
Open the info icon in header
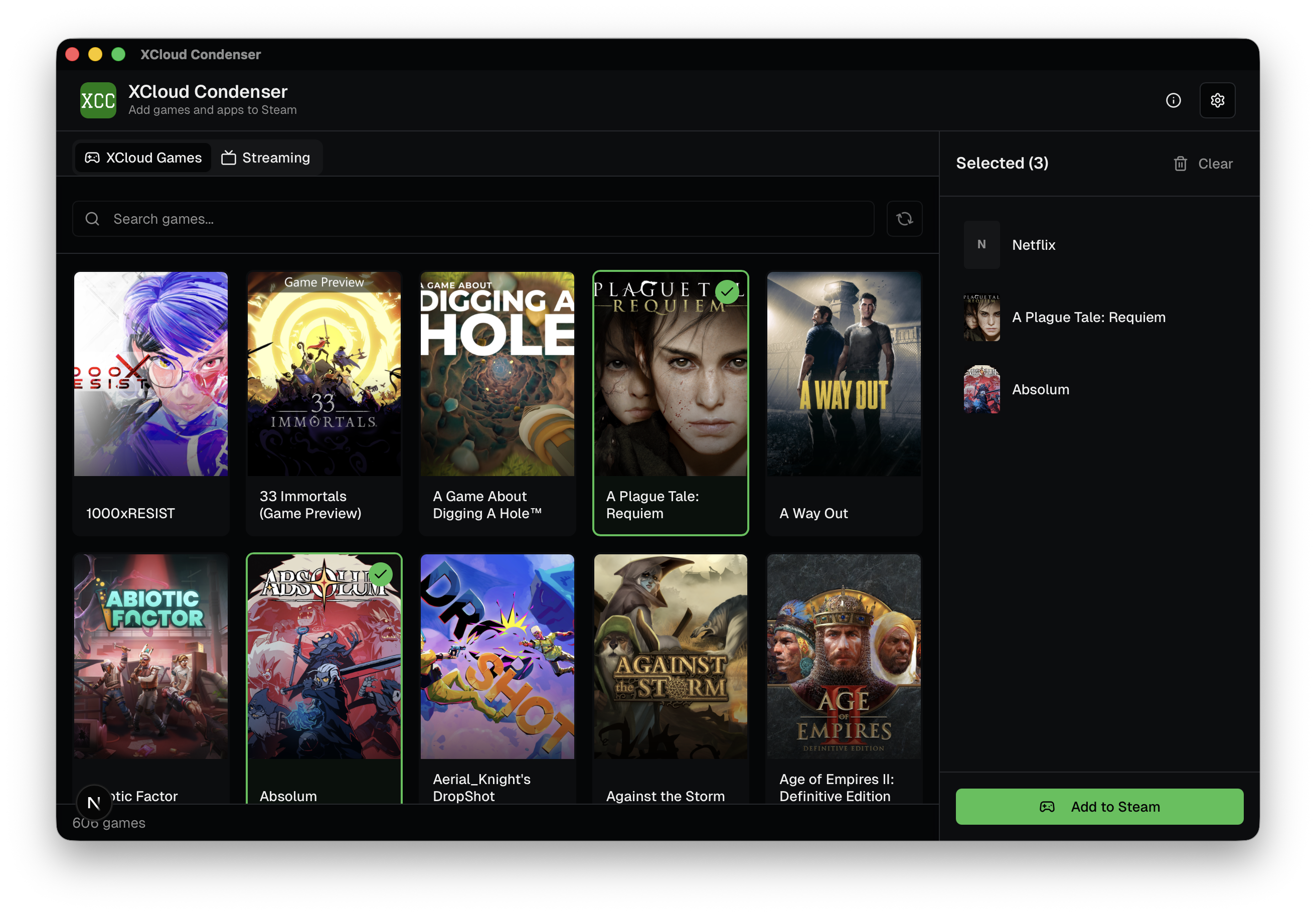pos(1173,100)
